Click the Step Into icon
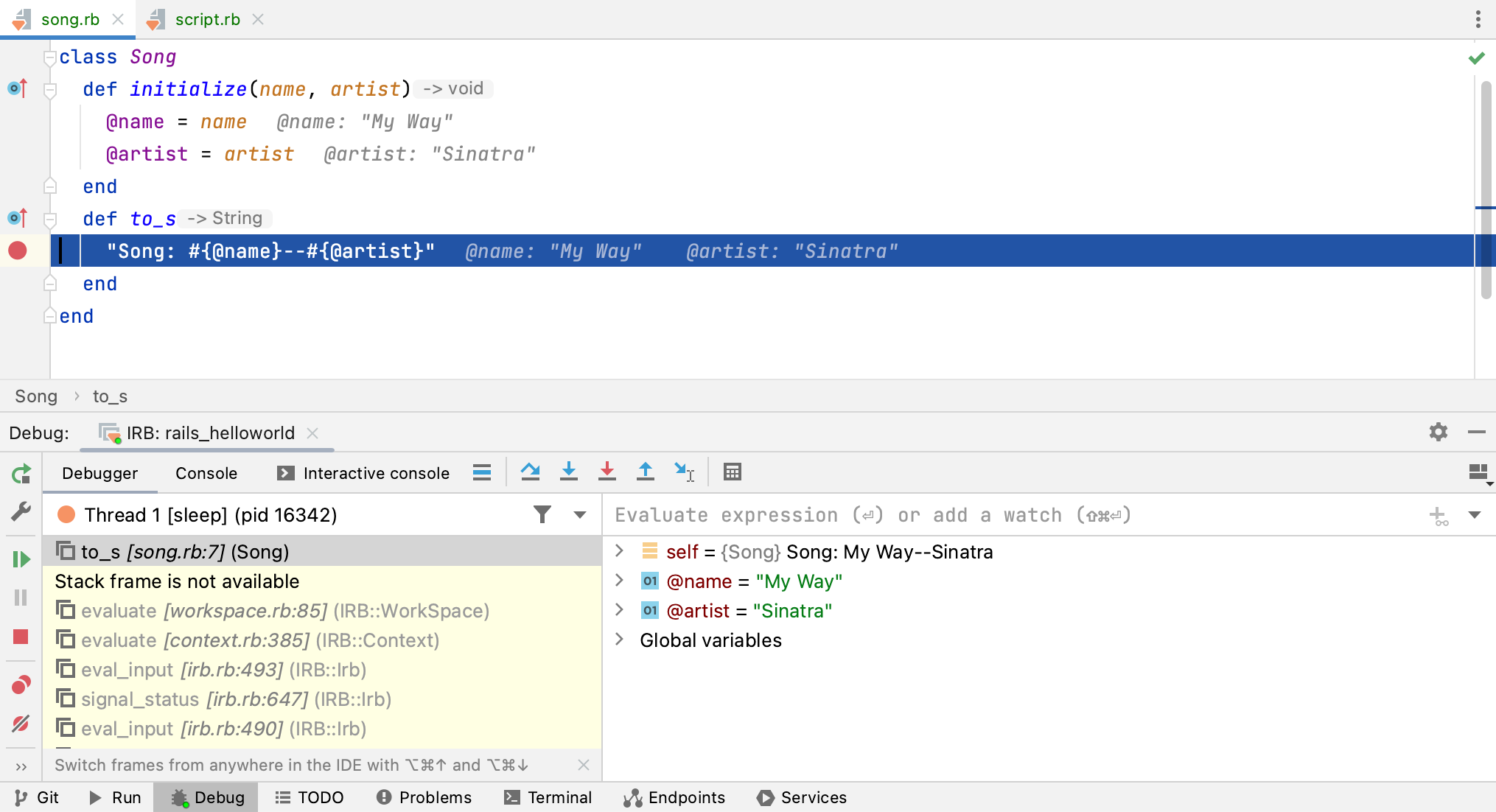 (569, 472)
